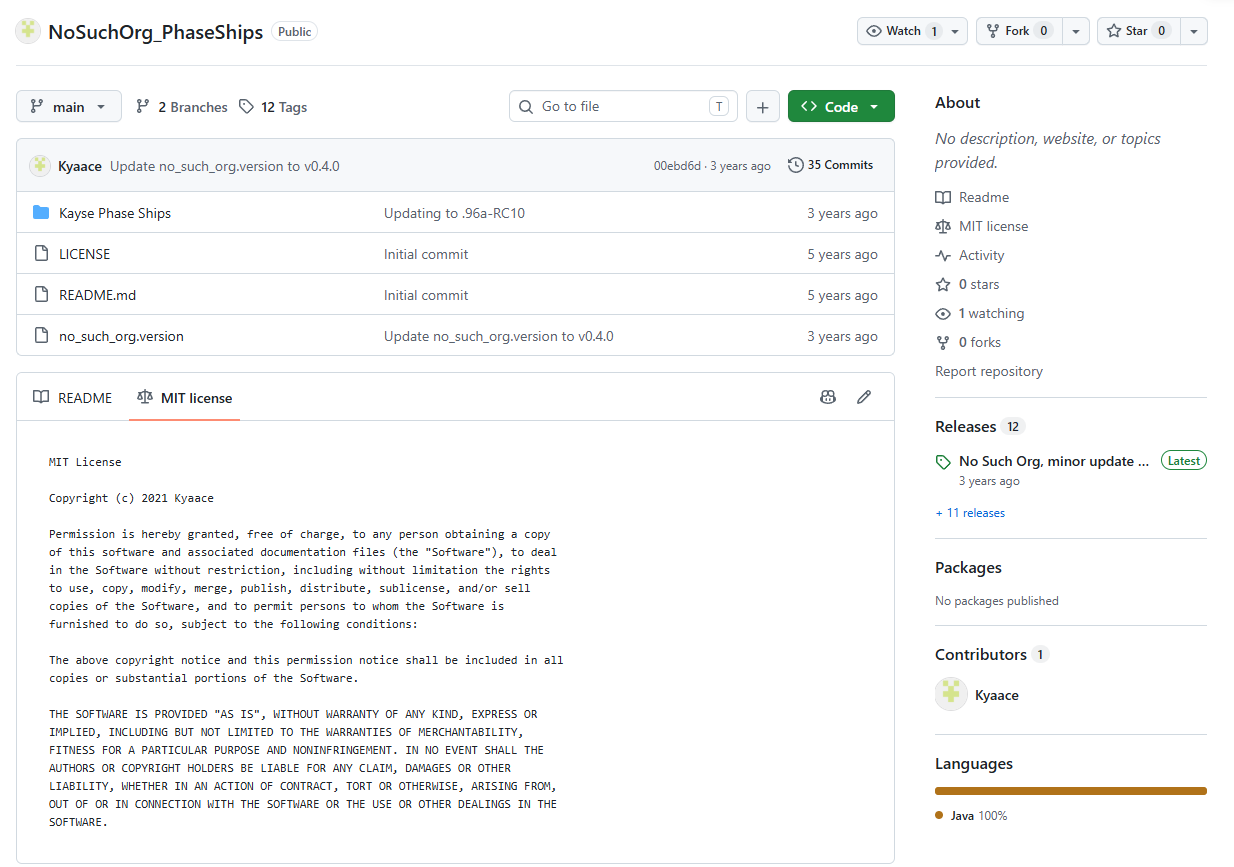Screen dimensions: 1234x867
Task: Open Readme link in About sidebar
Action: click(x=972, y=197)
